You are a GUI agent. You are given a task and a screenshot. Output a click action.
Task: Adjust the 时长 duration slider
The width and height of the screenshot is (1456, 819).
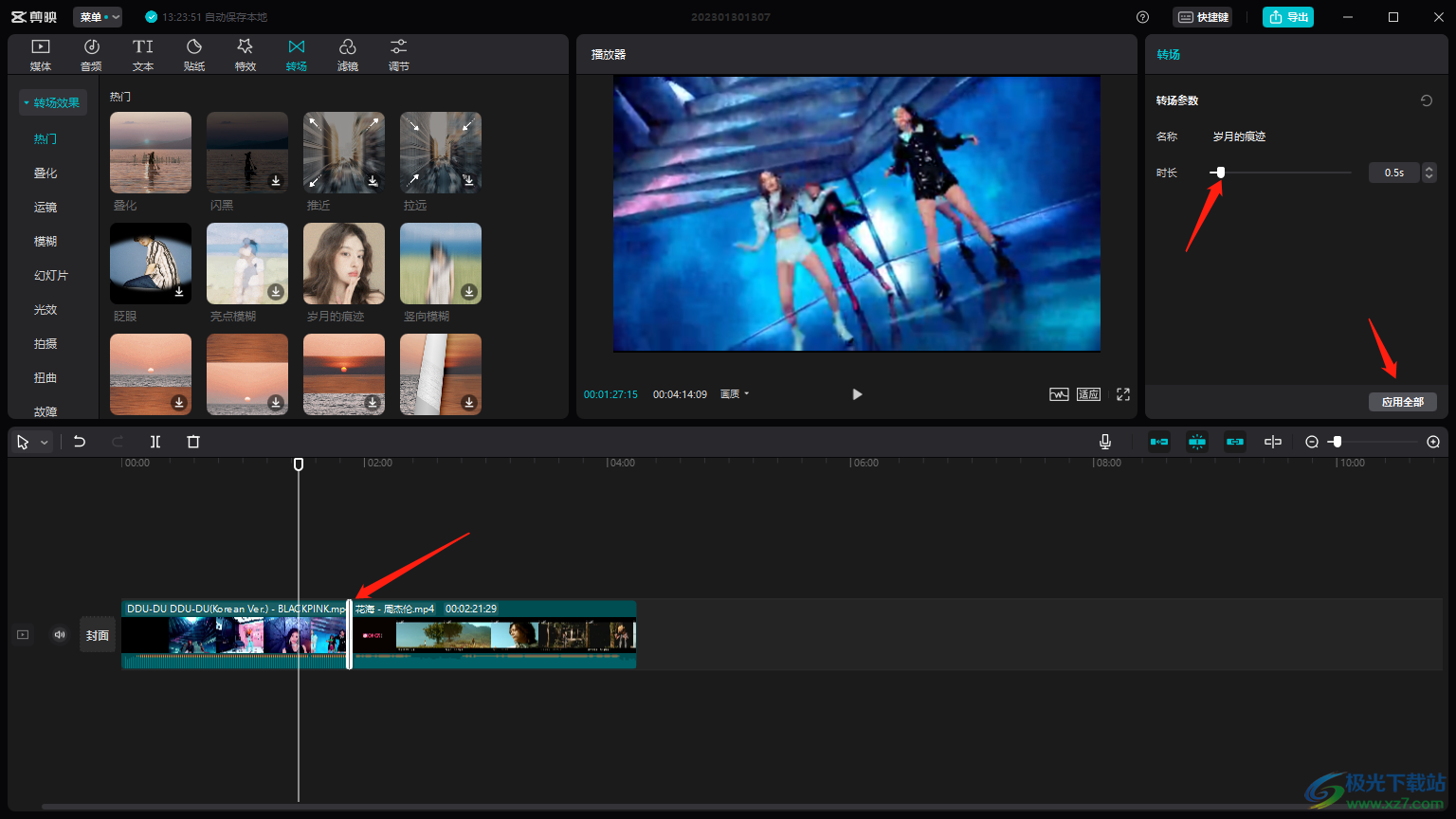point(1221,173)
